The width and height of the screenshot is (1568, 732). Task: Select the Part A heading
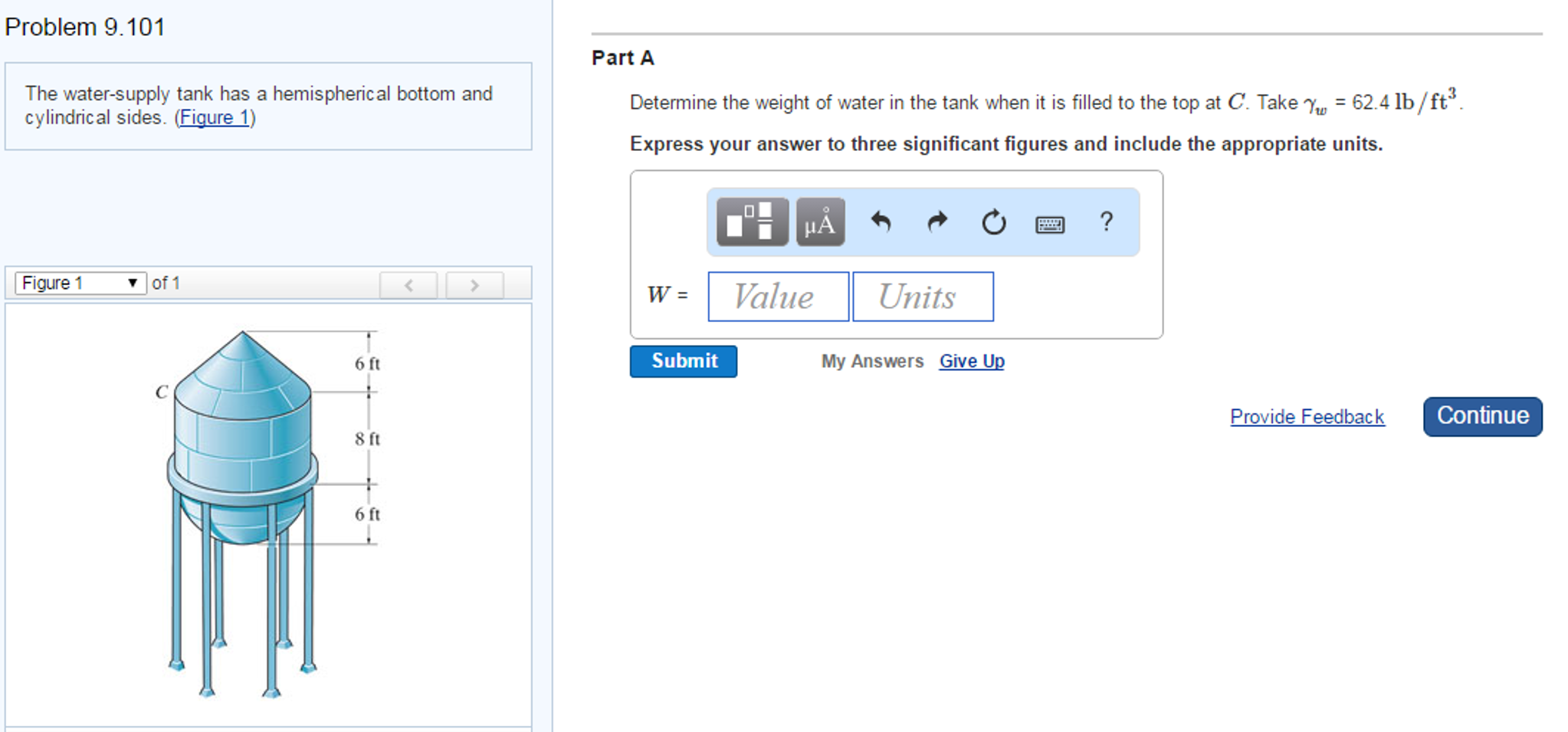[x=622, y=58]
